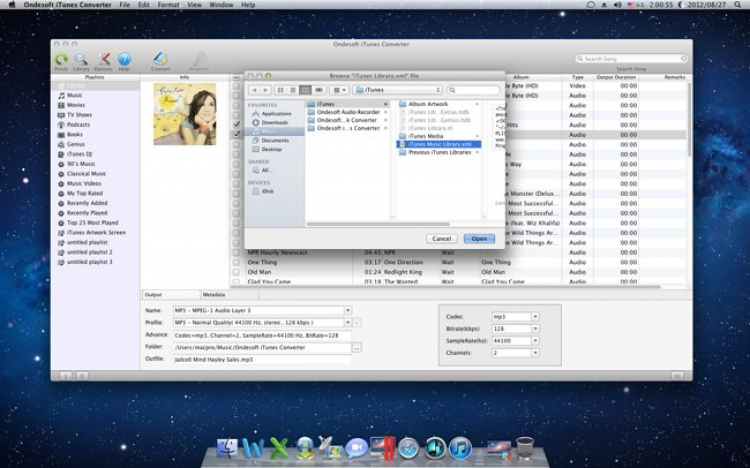Open the iTunes folder path dropdown
The image size is (750, 468).
(397, 90)
